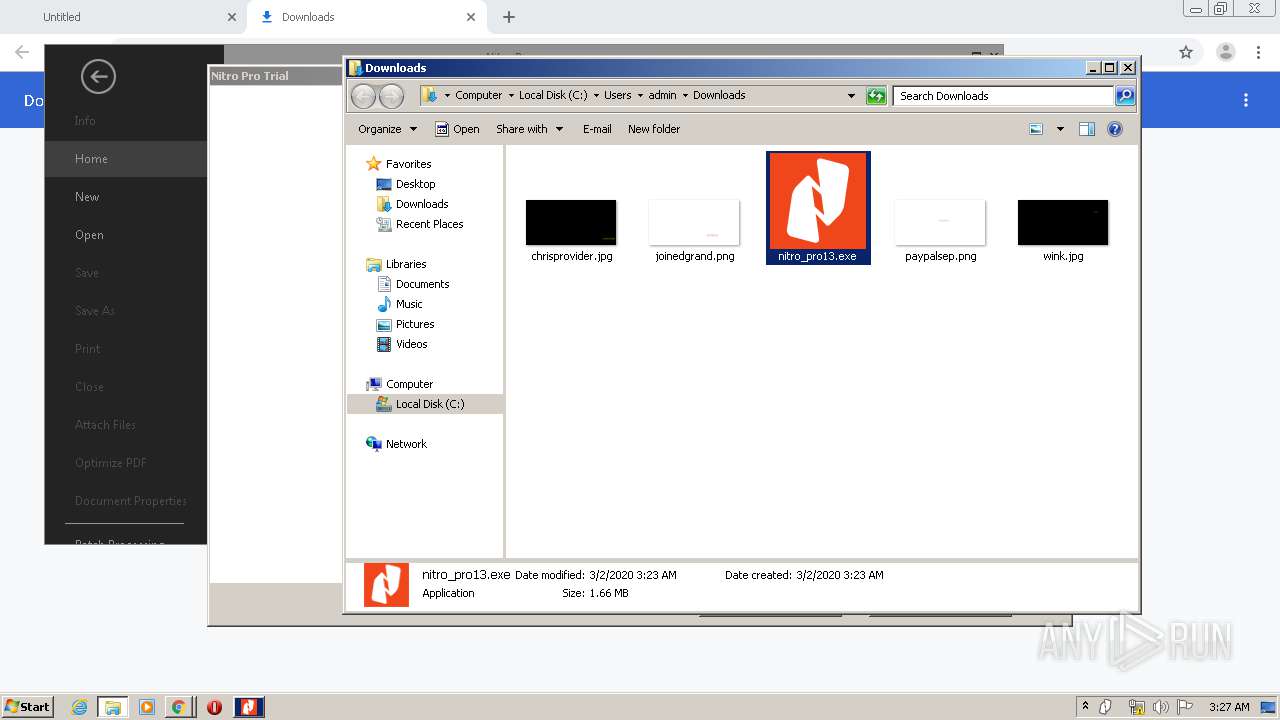Expand Users breadcrumb arrow
Image resolution: width=1280 pixels, height=720 pixels.
pyautogui.click(x=640, y=96)
